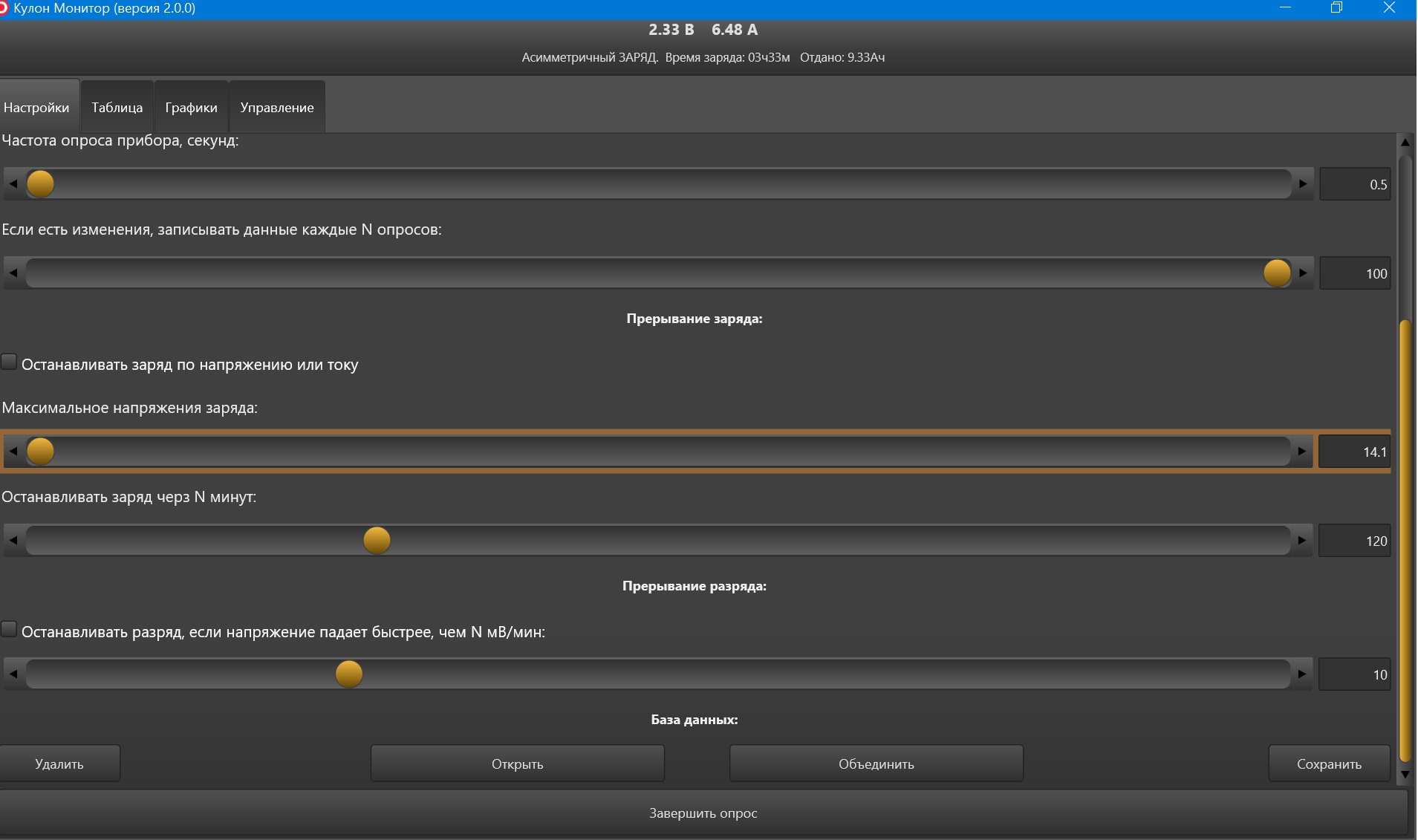Click the app icon in the title bar

pyautogui.click(x=3, y=8)
